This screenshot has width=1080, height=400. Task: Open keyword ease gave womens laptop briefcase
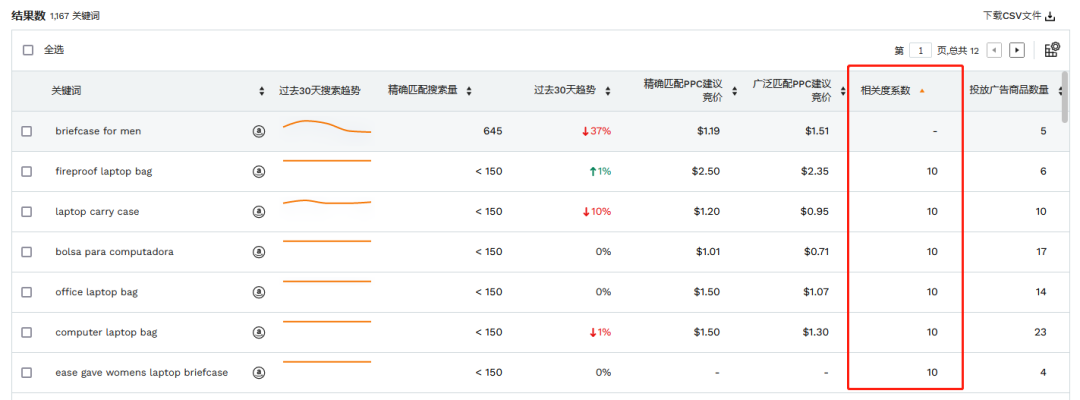coord(141,372)
